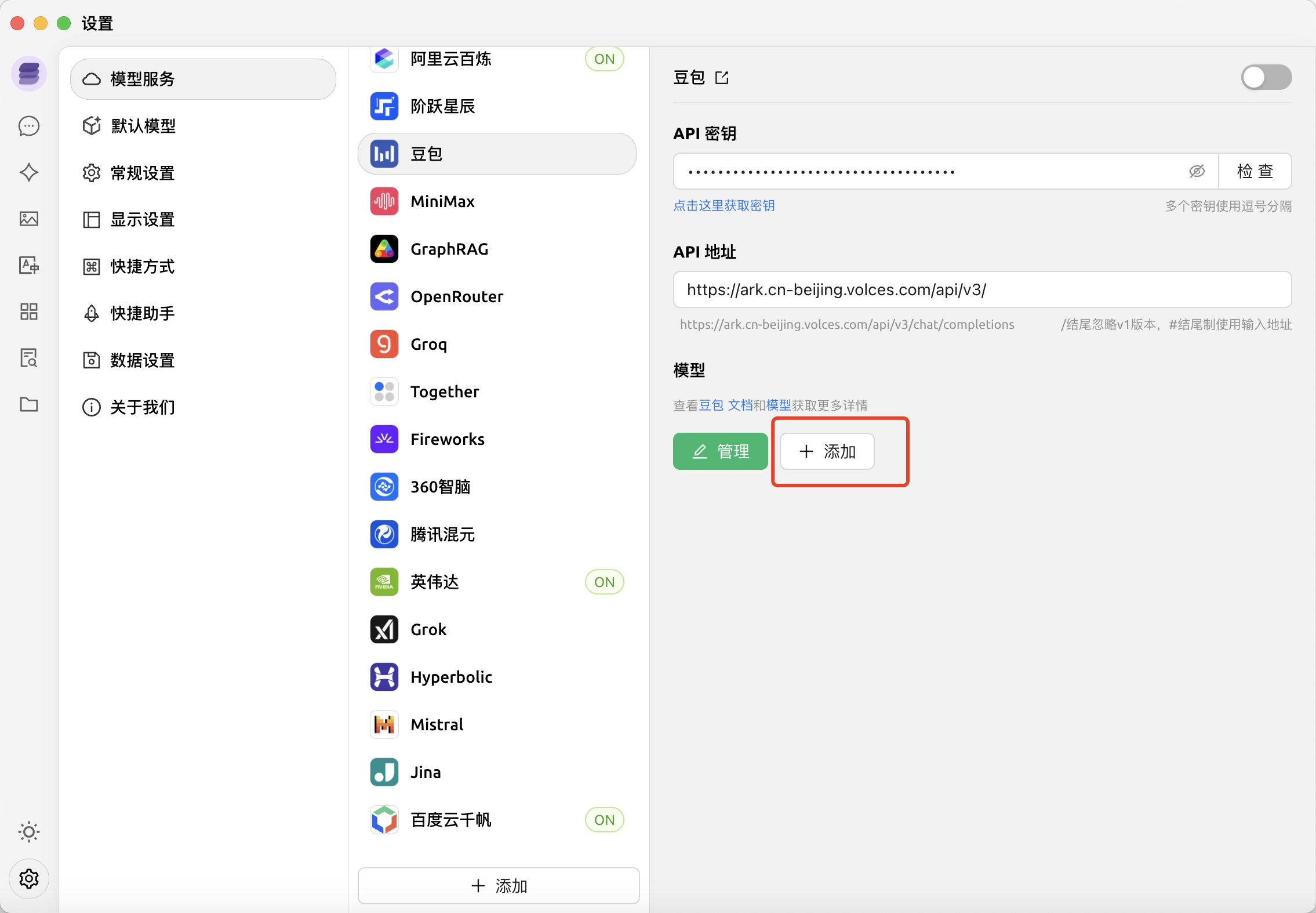
Task: Switch theme using the sun icon
Action: click(29, 832)
